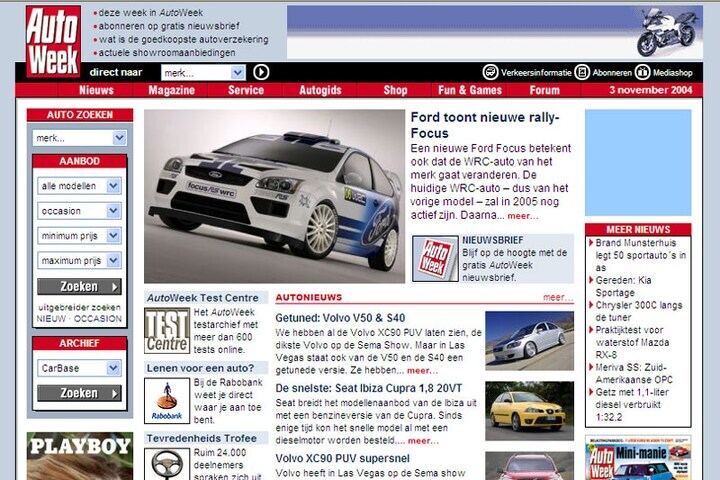Click meer... after the Seat Ibiza summary

[423, 440]
